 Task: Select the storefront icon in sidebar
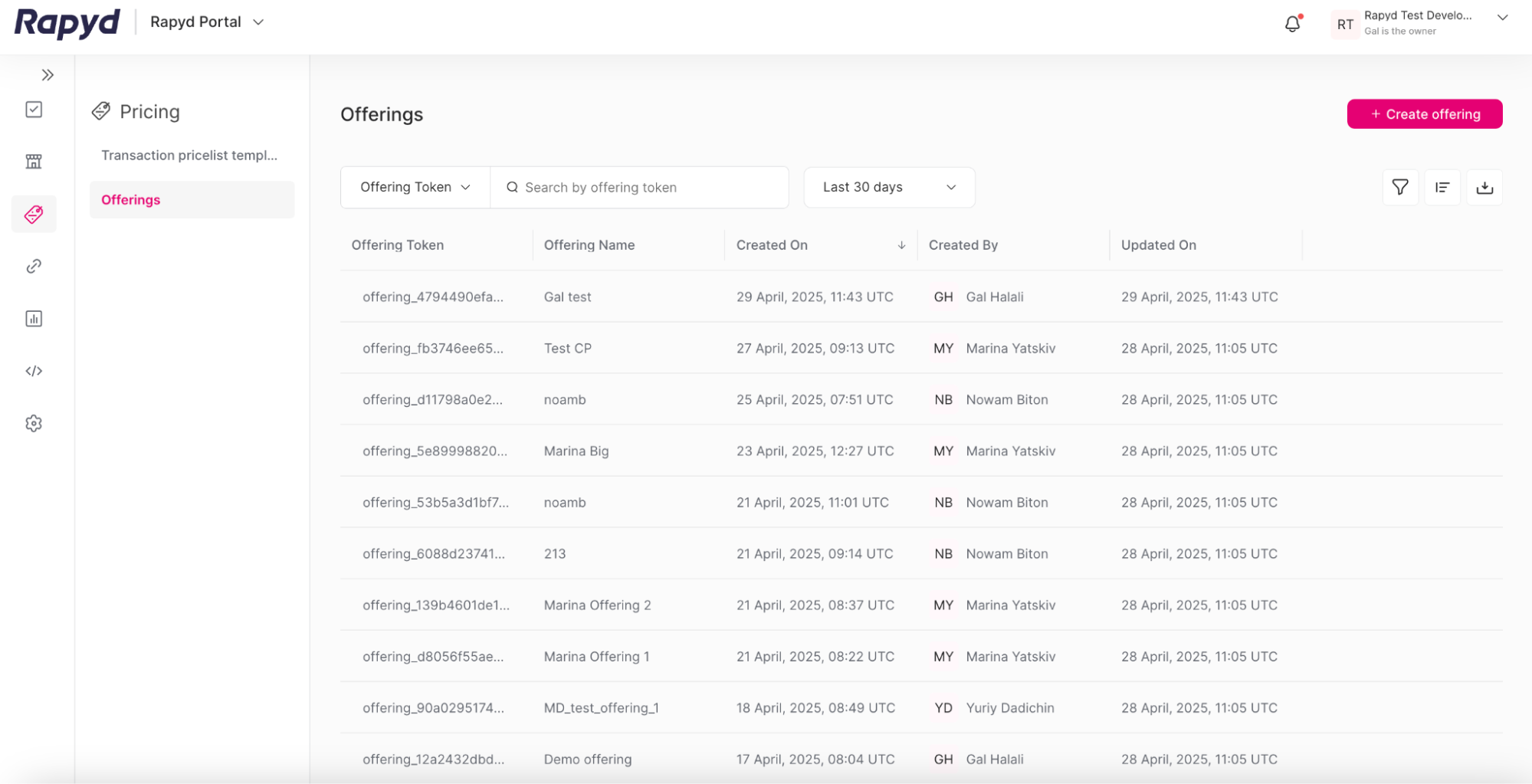pyautogui.click(x=34, y=162)
